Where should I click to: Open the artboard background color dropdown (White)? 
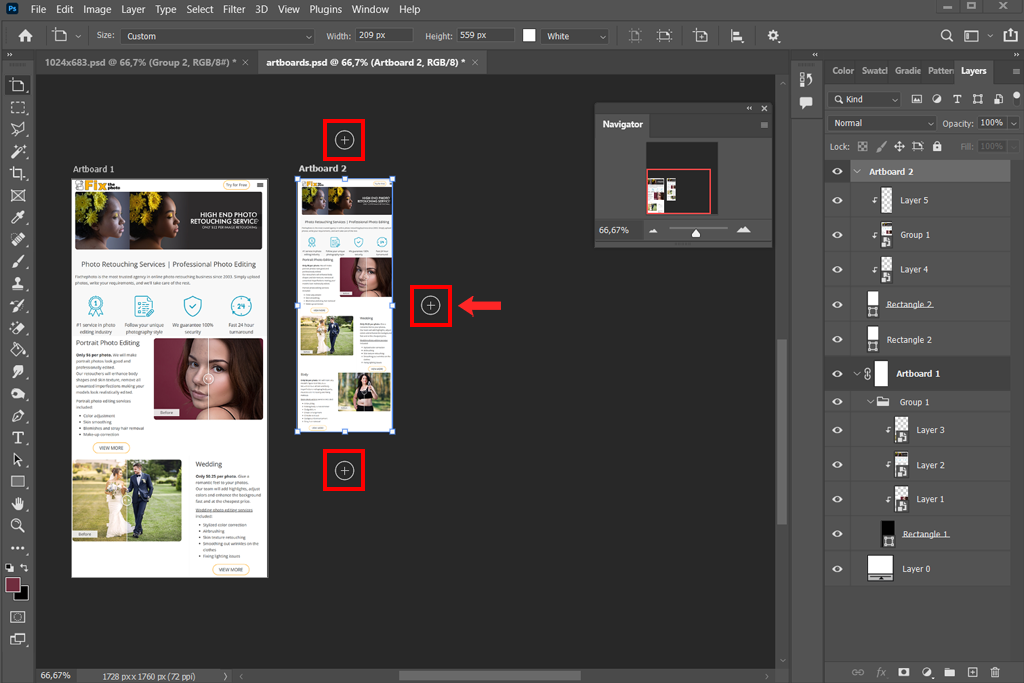click(575, 36)
